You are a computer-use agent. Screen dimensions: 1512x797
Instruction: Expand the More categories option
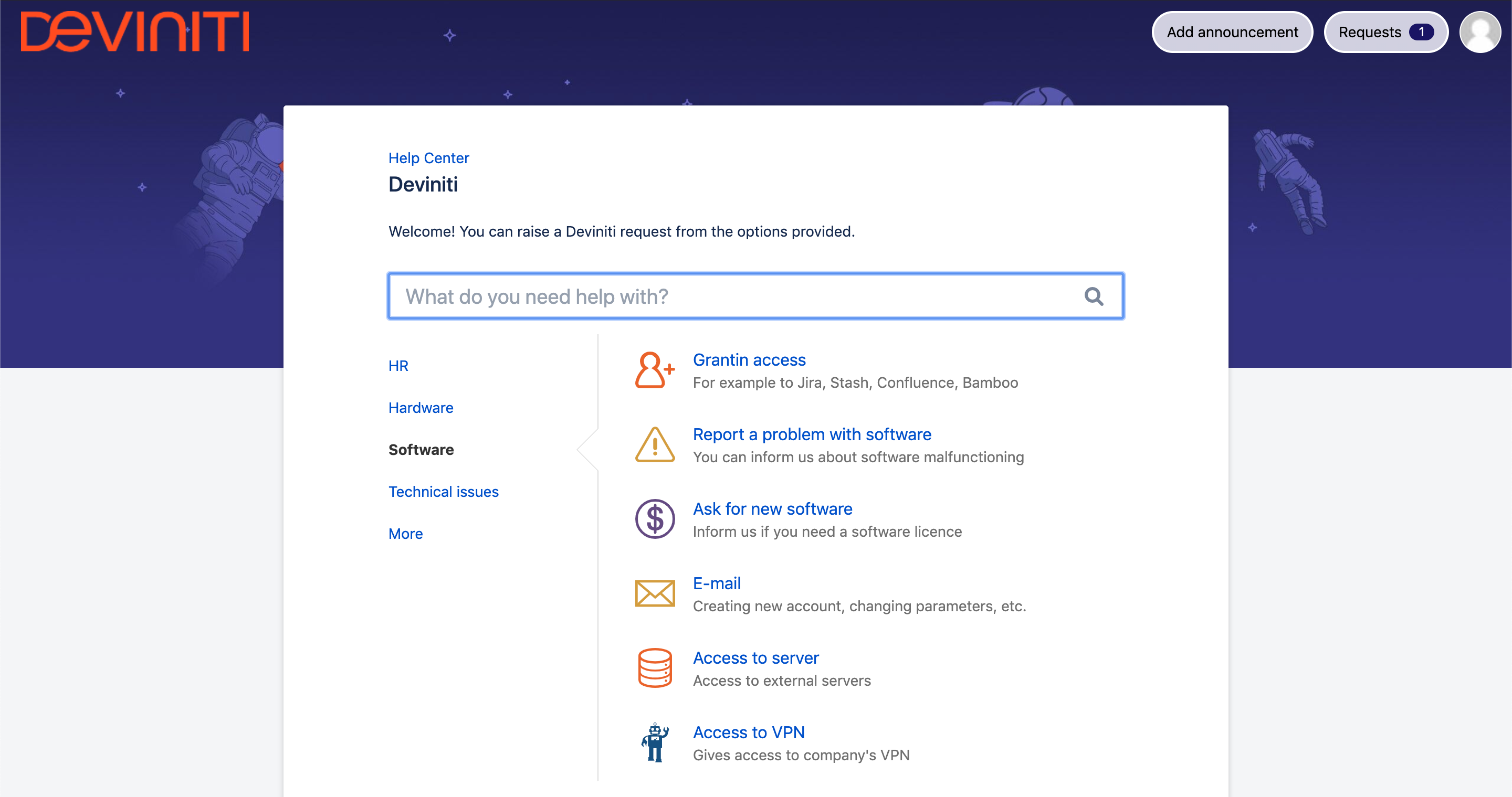click(x=405, y=534)
